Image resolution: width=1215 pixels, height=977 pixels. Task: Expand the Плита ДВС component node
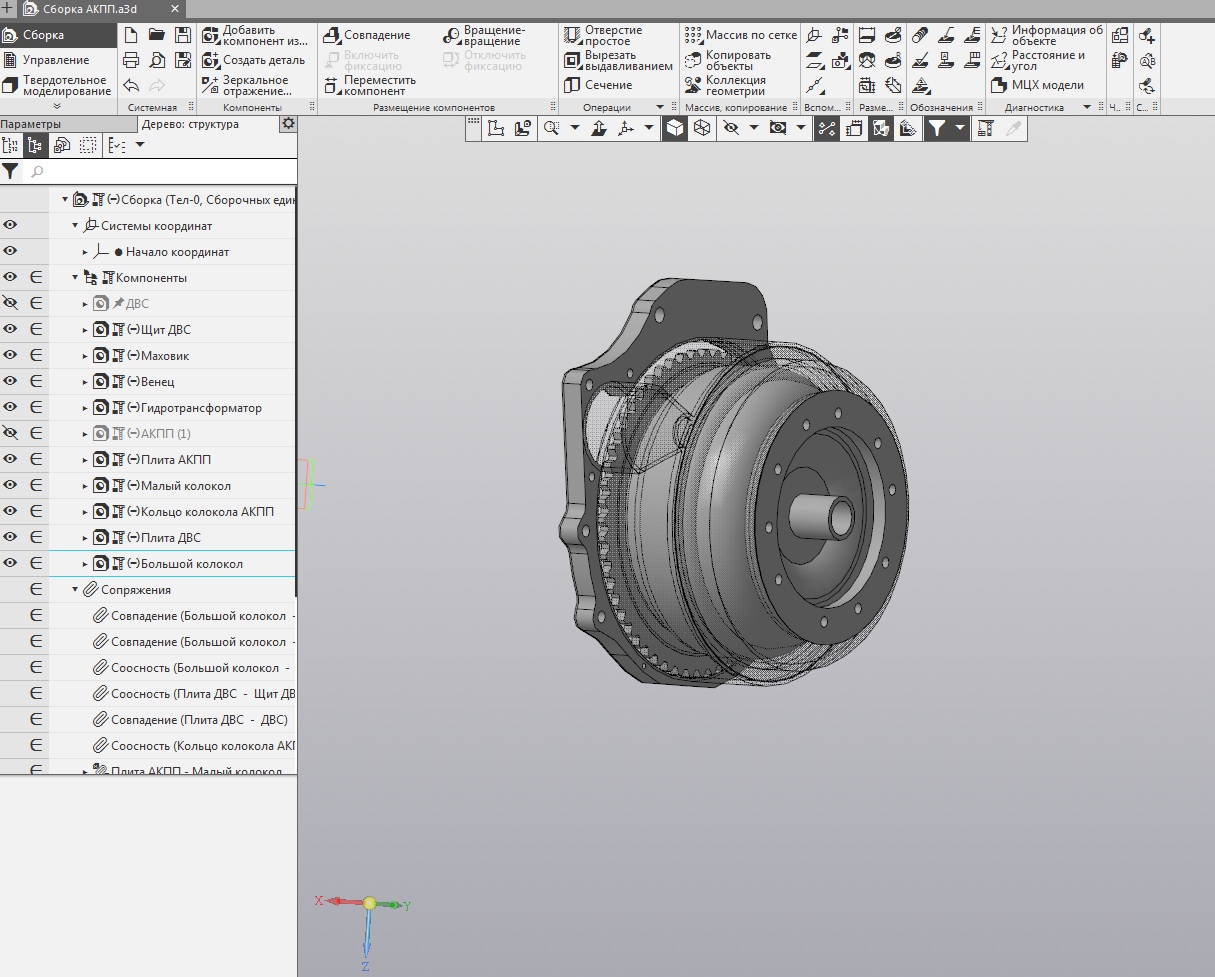coord(86,538)
